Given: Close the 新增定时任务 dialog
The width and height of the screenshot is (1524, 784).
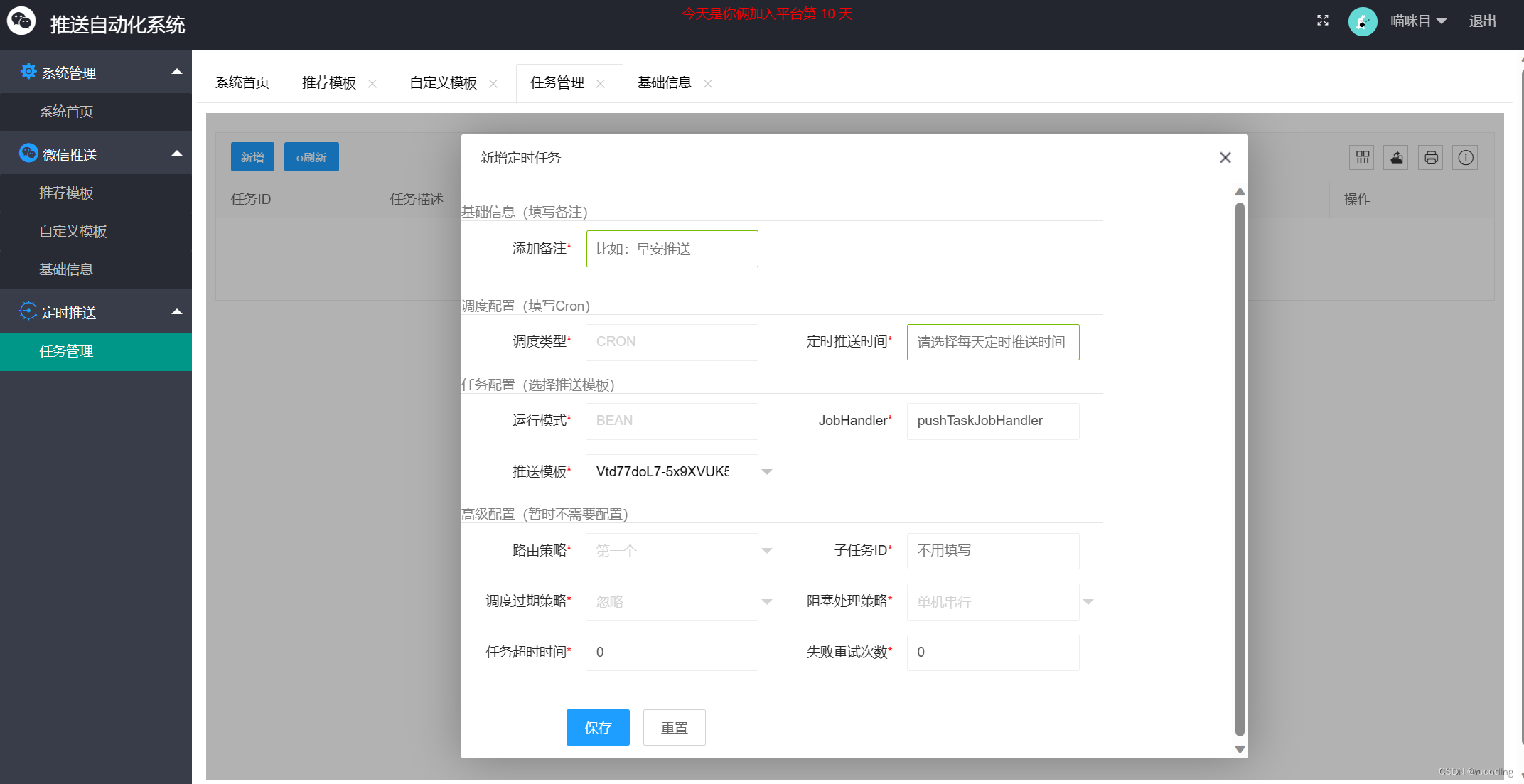Looking at the screenshot, I should 1225,158.
